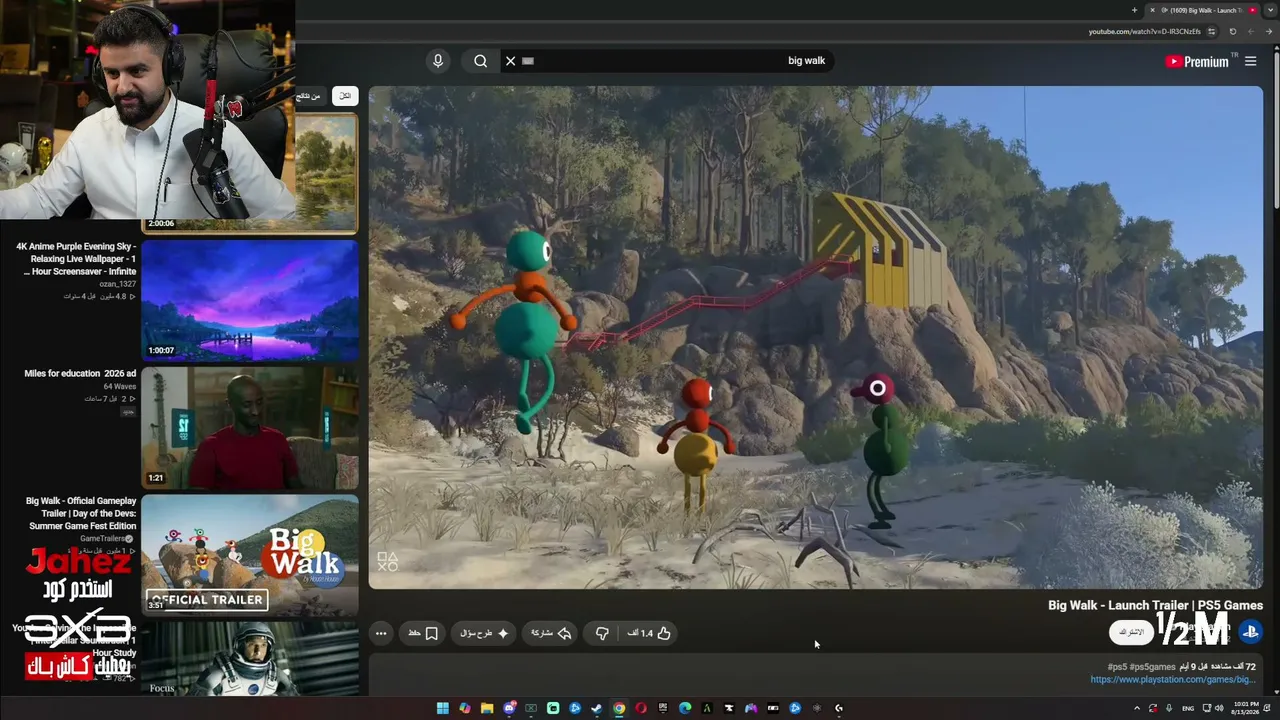Open Microsoft Edge from the taskbar

click(x=685, y=709)
